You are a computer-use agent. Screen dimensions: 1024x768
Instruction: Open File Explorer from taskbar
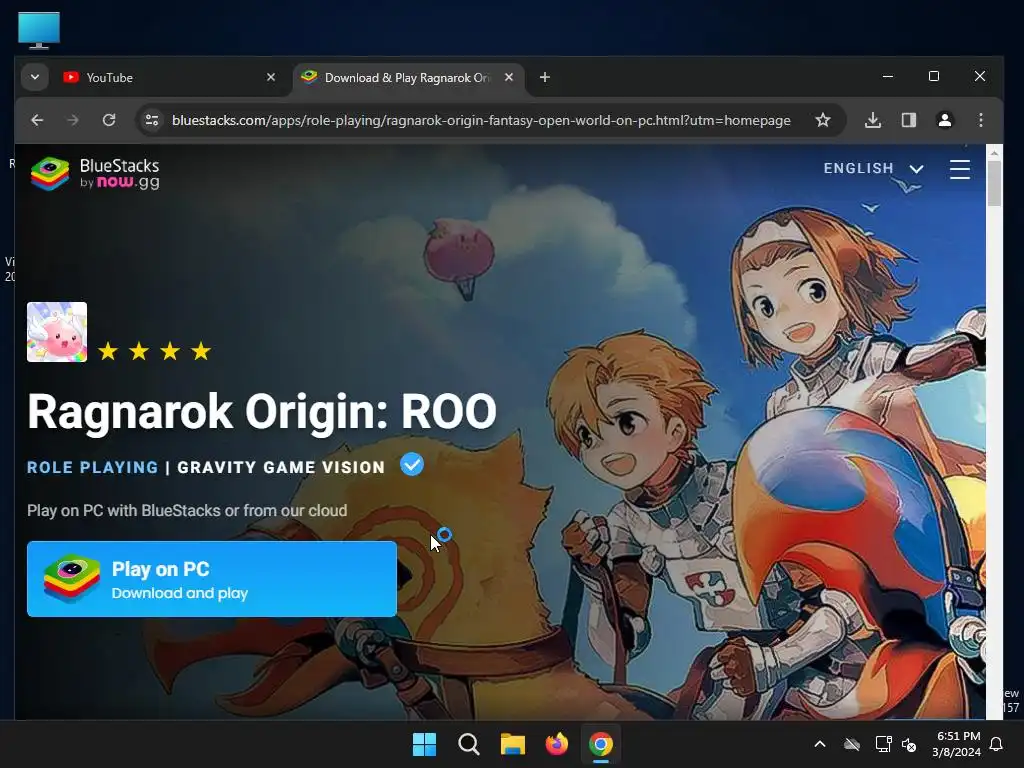[x=513, y=744]
